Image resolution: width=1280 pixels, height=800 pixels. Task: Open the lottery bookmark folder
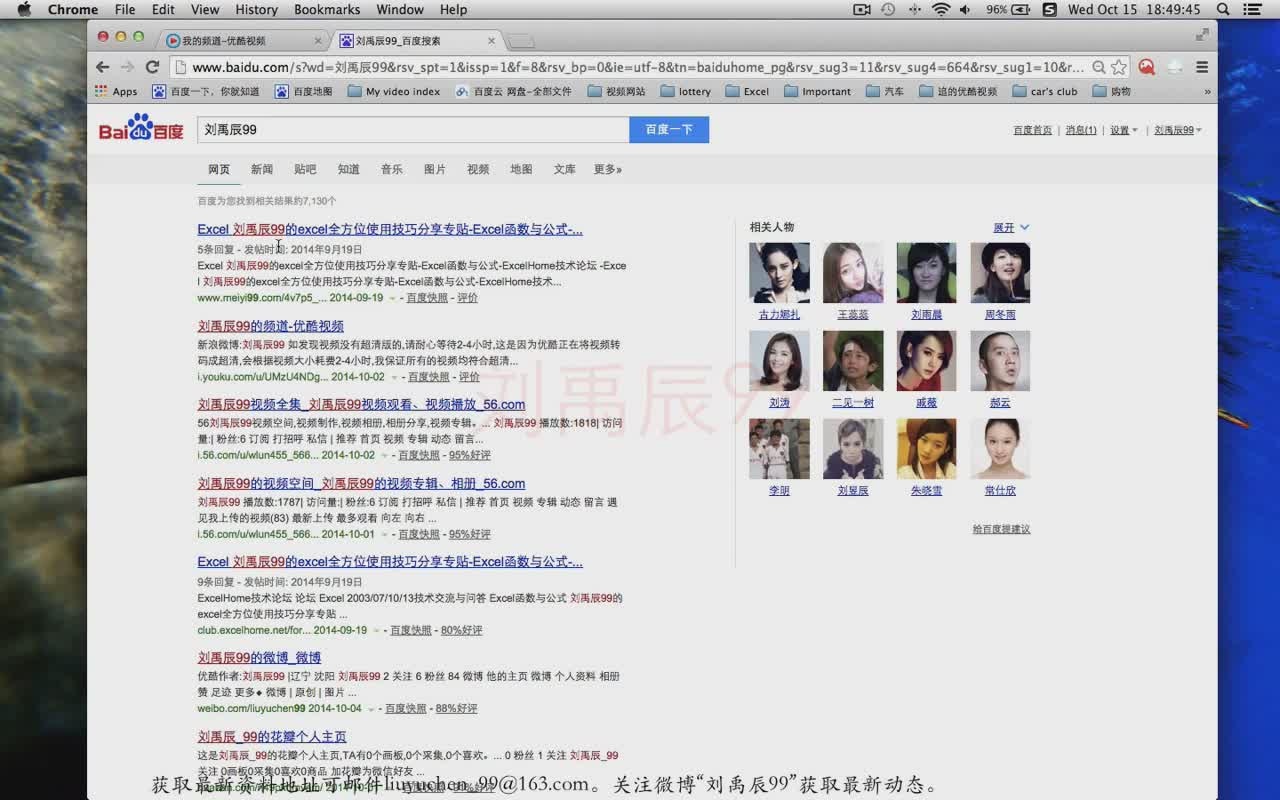point(686,91)
